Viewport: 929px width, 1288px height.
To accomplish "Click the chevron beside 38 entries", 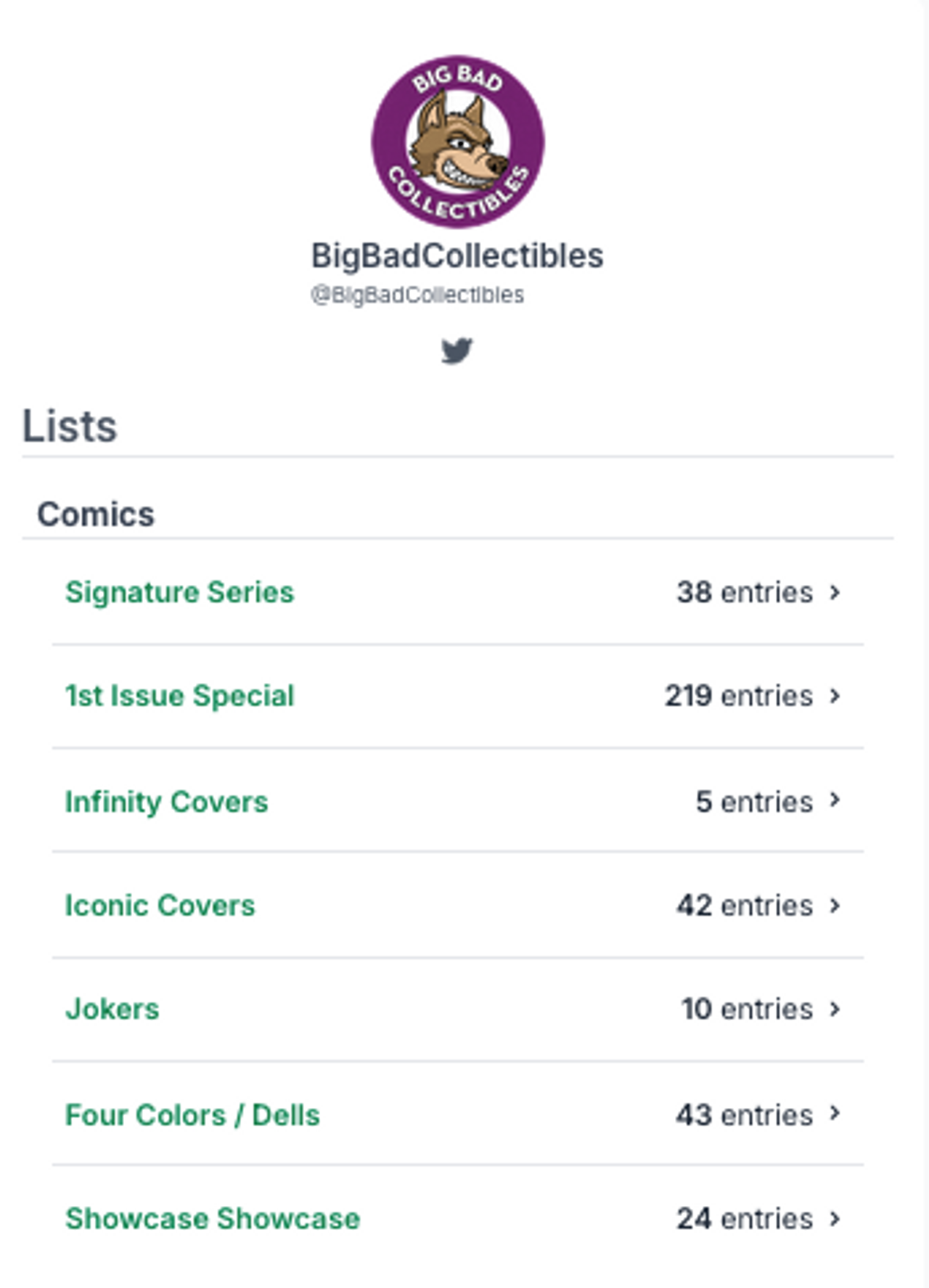I will [x=835, y=593].
